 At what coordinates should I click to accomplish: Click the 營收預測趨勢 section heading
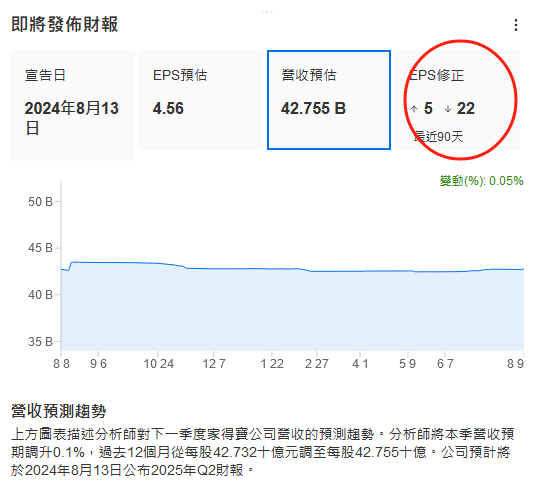pos(59,411)
